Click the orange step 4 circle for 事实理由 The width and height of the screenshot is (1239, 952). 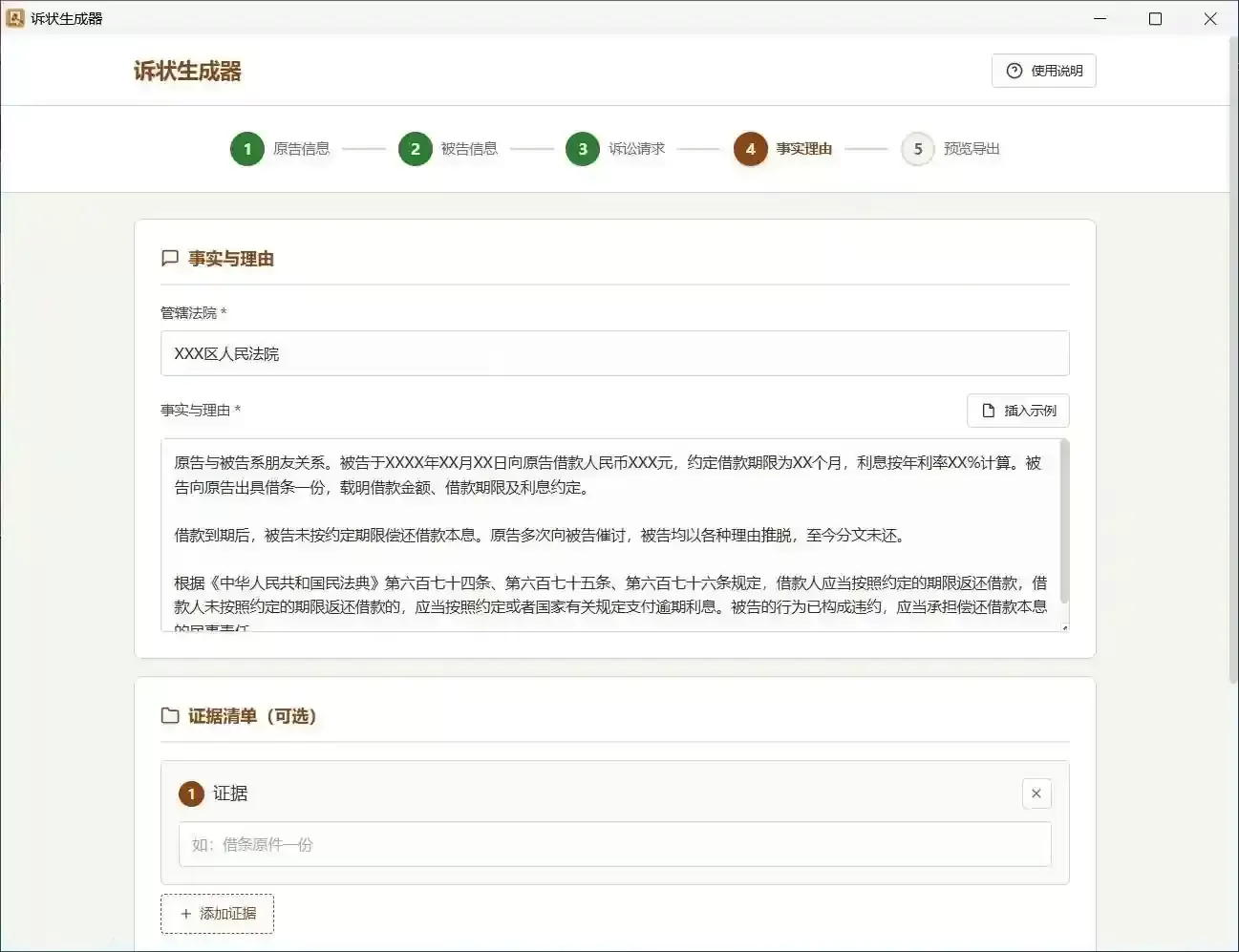[x=750, y=149]
